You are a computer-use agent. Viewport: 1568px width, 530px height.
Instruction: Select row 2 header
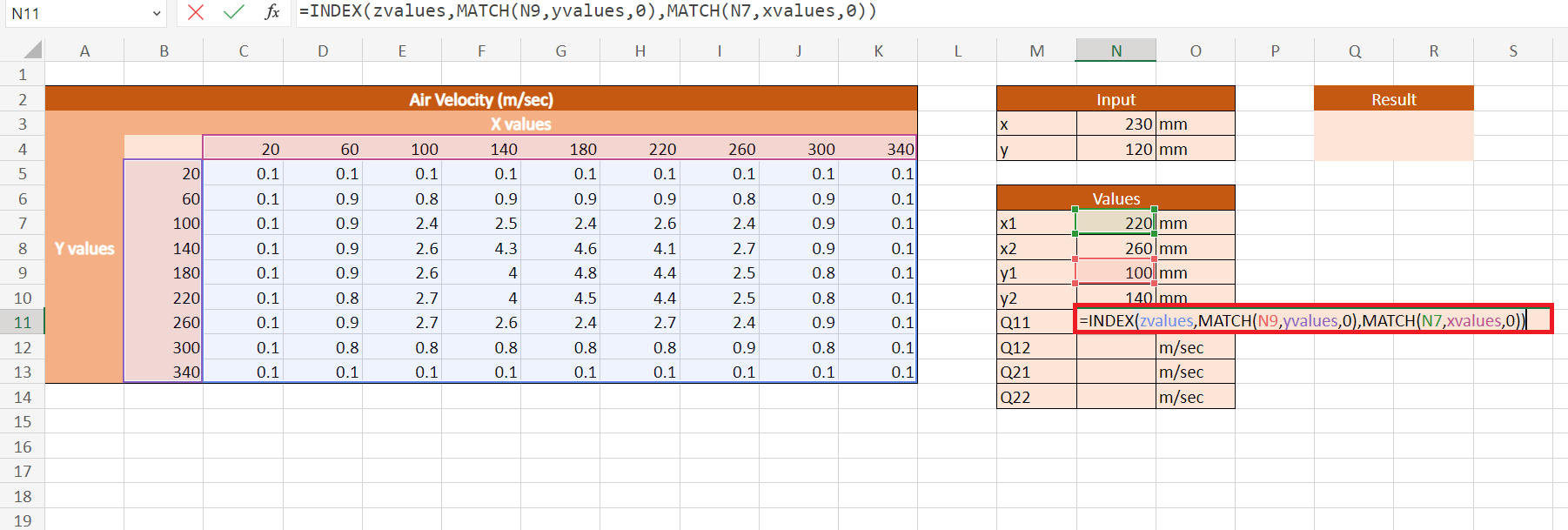tap(22, 99)
